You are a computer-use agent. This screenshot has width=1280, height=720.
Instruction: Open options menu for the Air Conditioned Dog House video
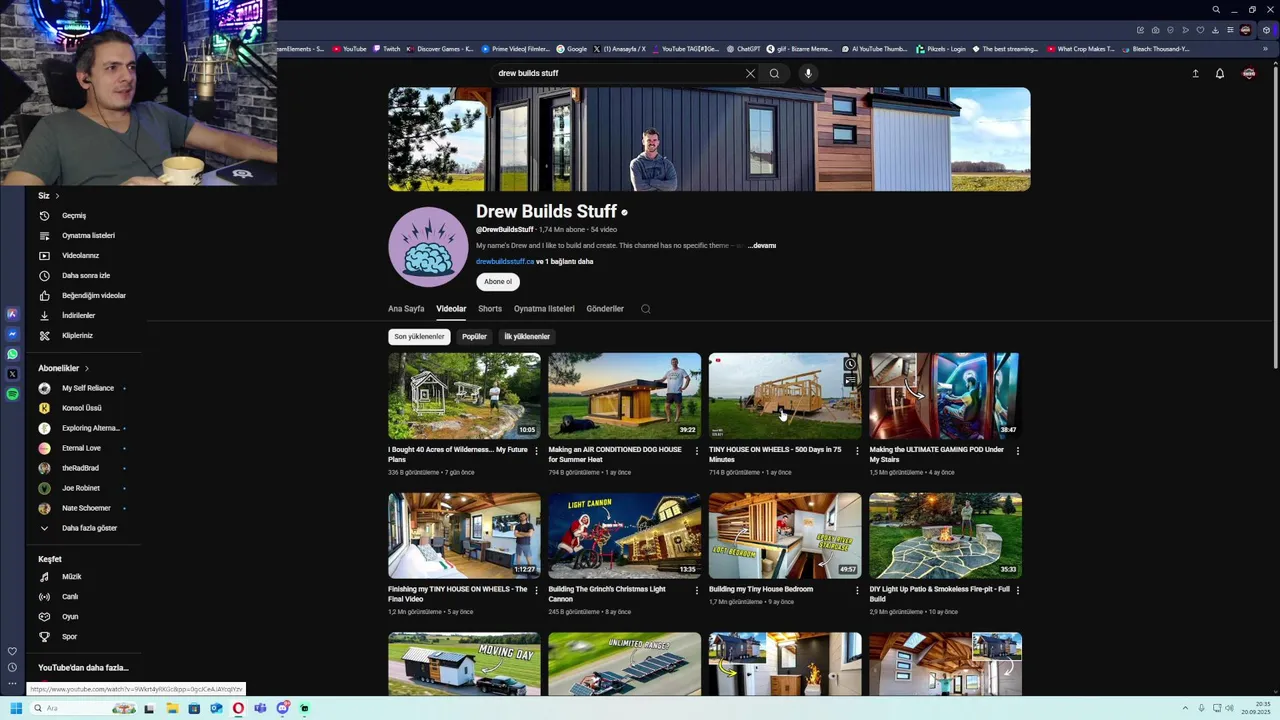click(697, 451)
